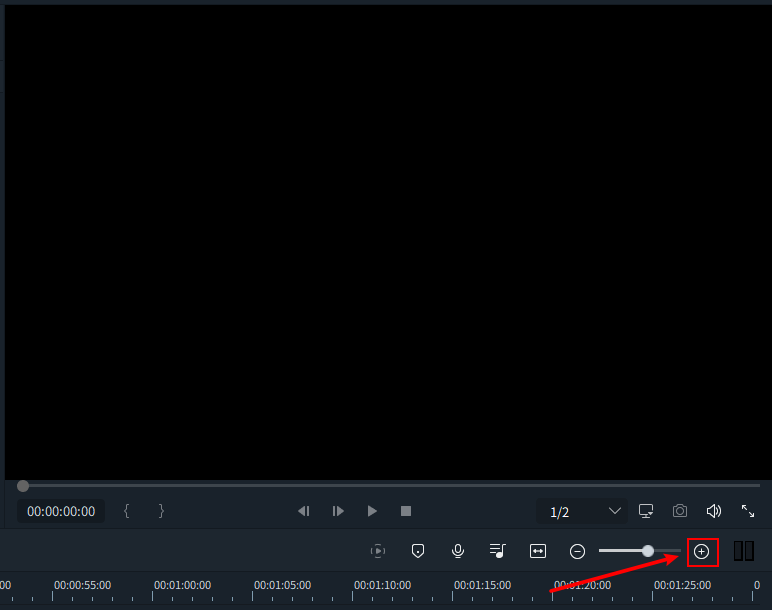Open the 1/2 playback quality dropdown

tap(582, 512)
